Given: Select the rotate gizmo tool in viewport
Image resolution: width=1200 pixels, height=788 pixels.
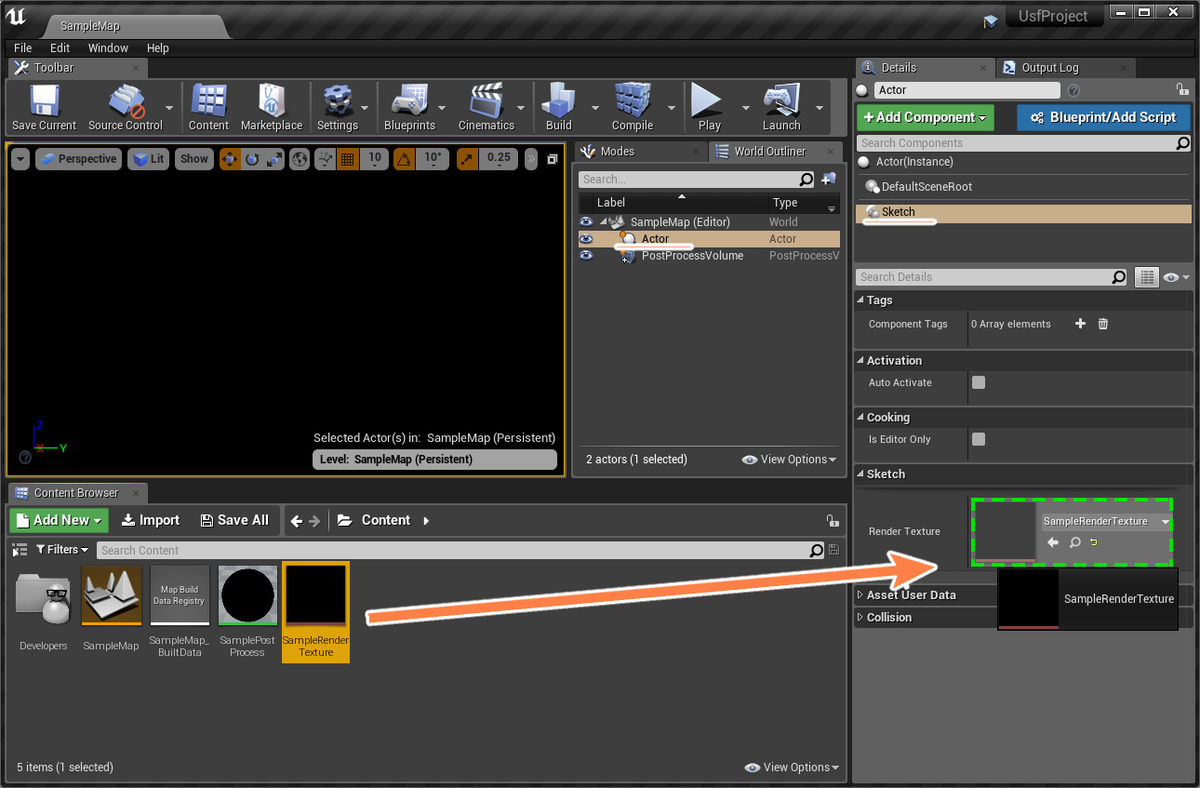Looking at the screenshot, I should pyautogui.click(x=252, y=159).
